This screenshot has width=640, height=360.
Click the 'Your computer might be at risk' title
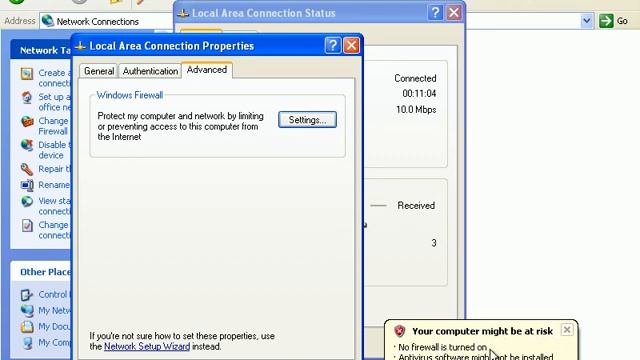tap(482, 331)
